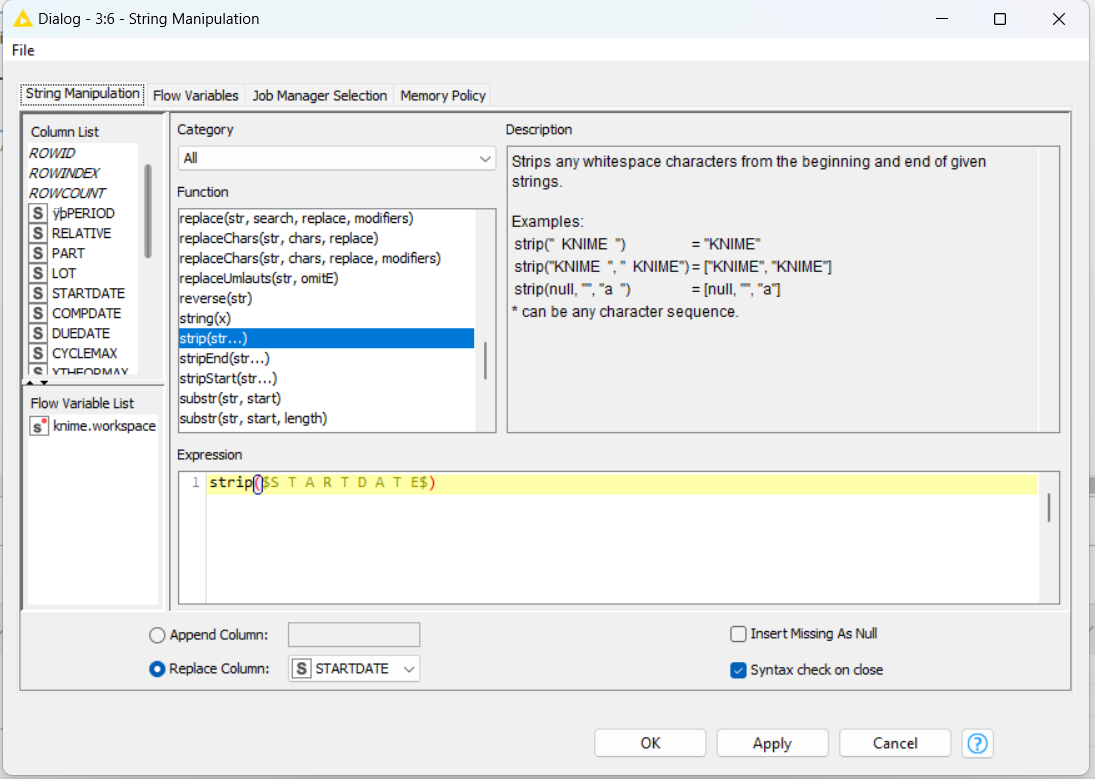Enable the Insert Missing As Null checkbox
This screenshot has width=1095, height=779.
pyautogui.click(x=738, y=634)
